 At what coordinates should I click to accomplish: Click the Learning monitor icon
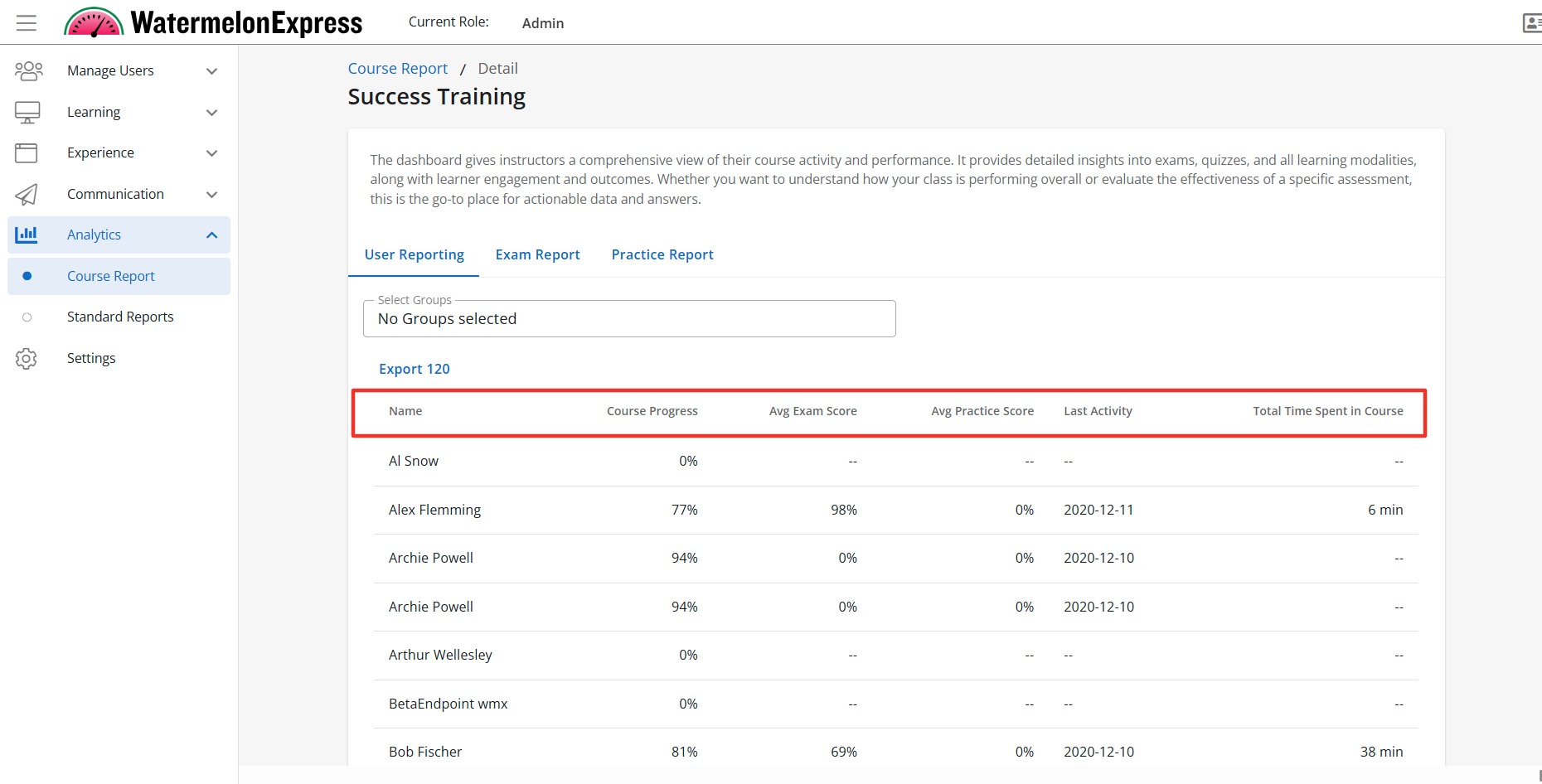27,112
